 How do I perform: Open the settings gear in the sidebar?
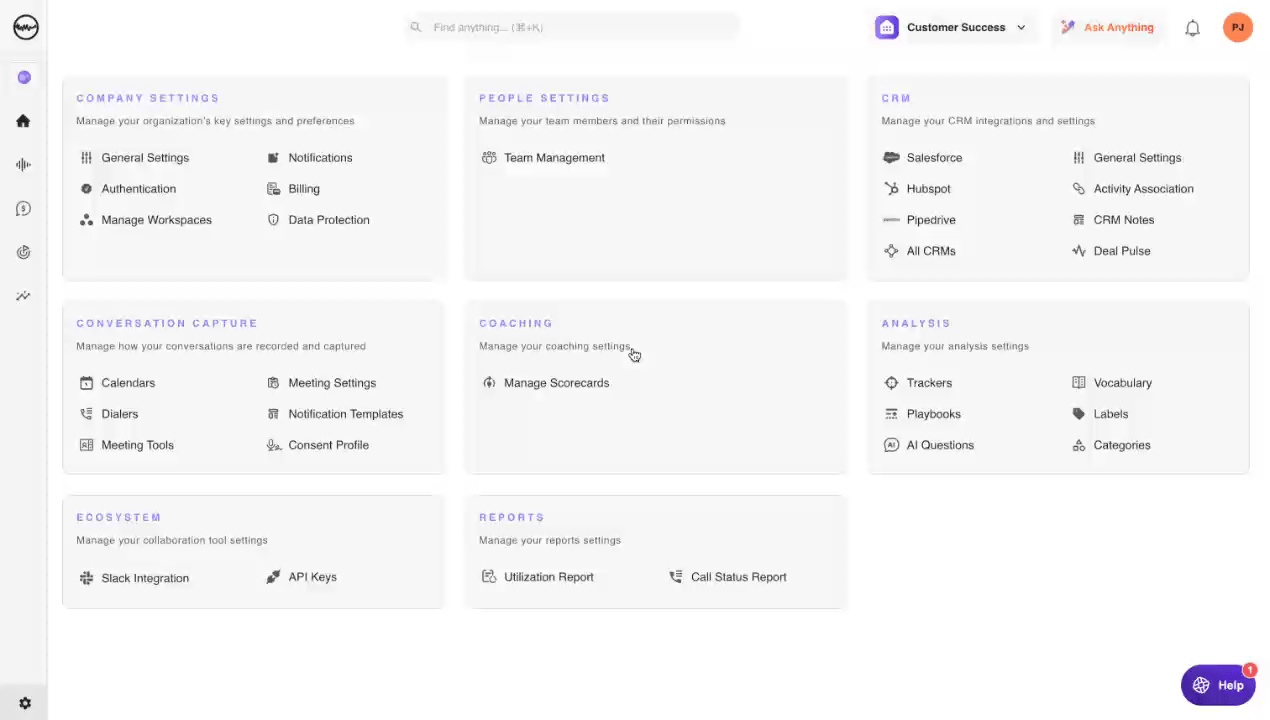(x=25, y=703)
